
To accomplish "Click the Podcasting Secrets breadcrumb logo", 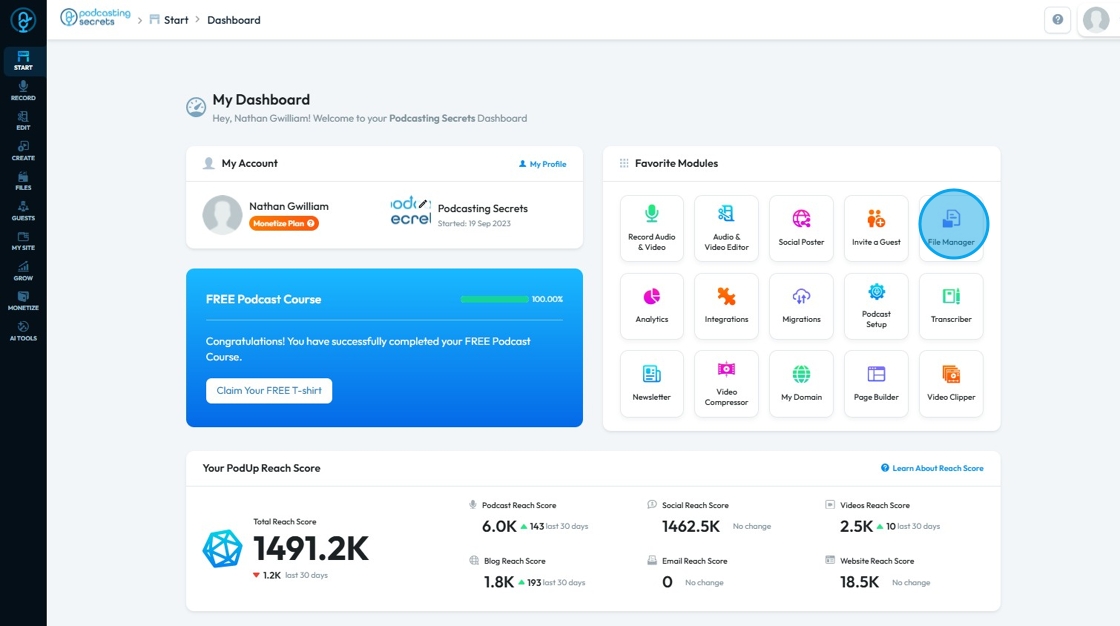I will [96, 18].
